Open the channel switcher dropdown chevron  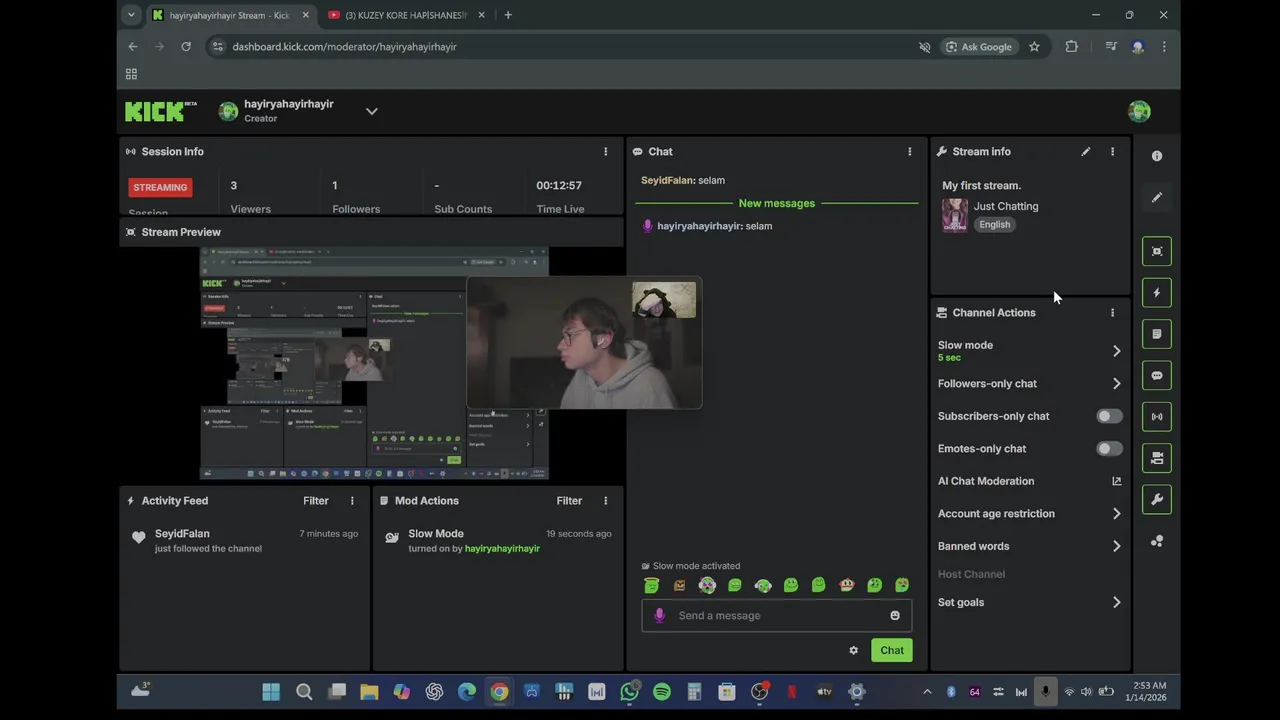(372, 111)
